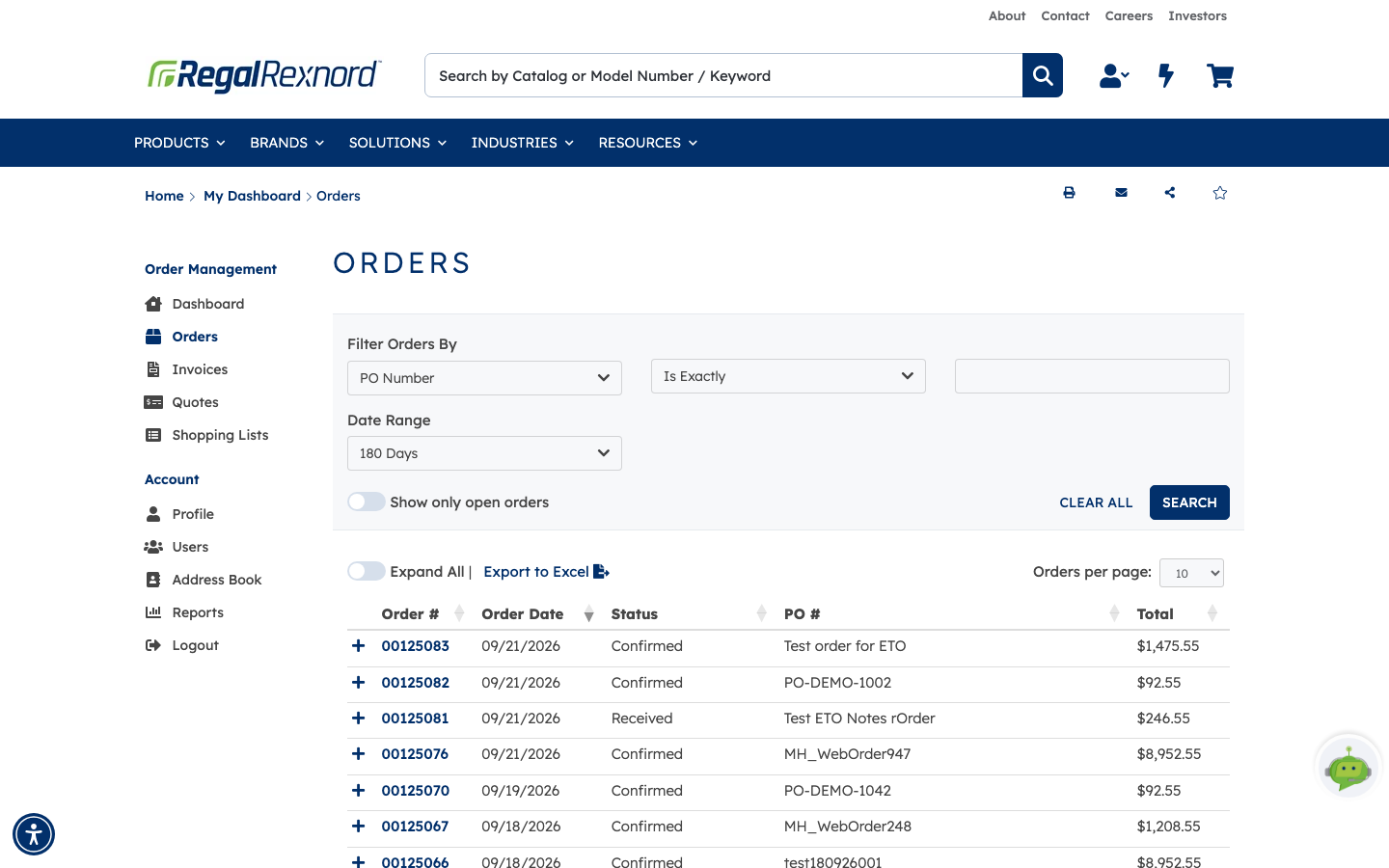This screenshot has width=1389, height=868.
Task: Toggle the Expand All switch
Action: click(367, 571)
